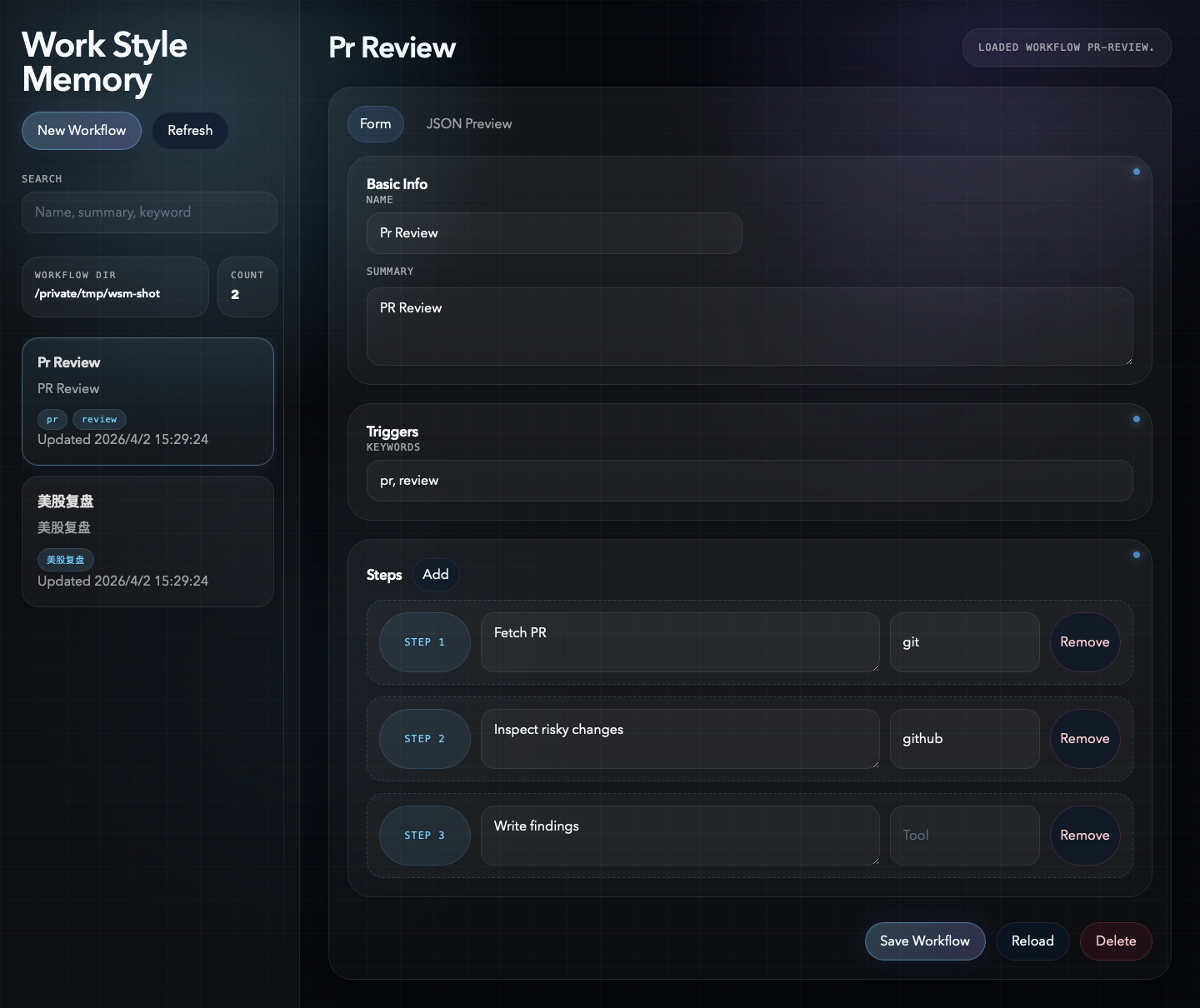Click the STEP 3 badge
Screen dimensions: 1200x1008
coord(425,836)
